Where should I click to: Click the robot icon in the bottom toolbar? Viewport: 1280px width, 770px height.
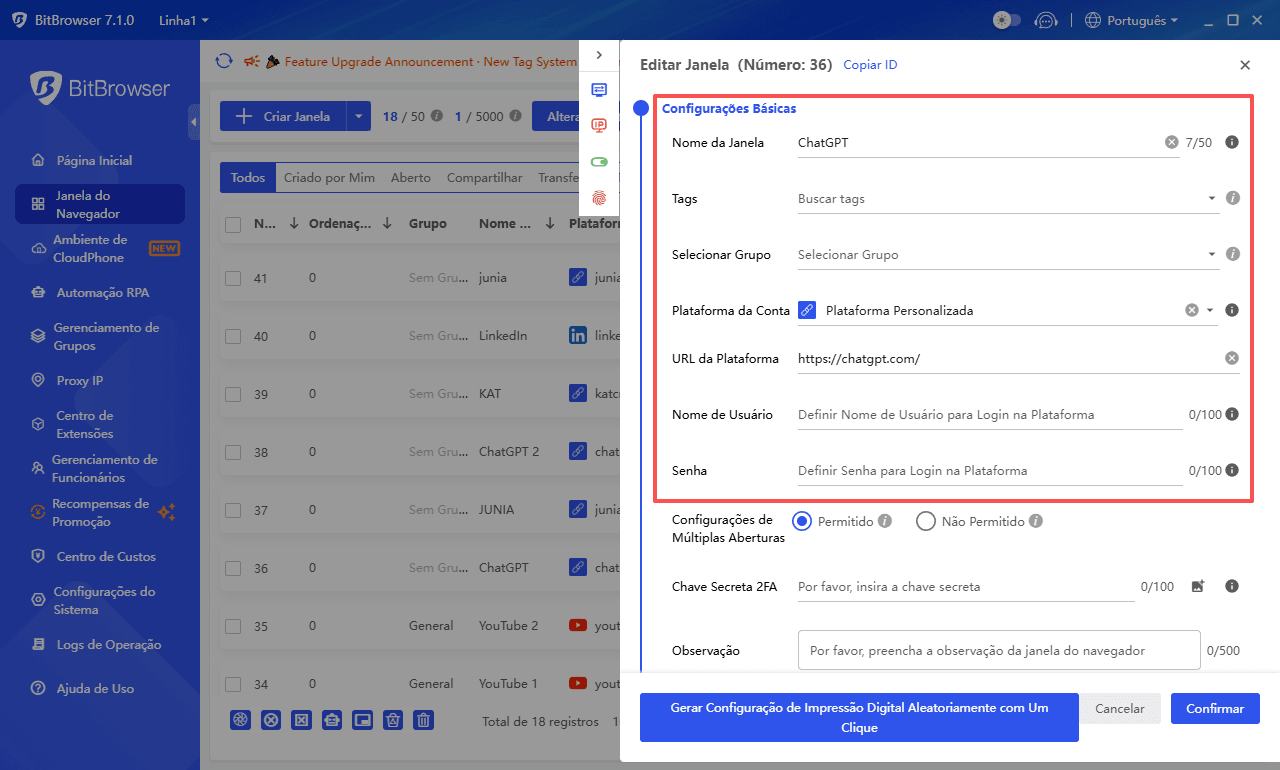pyautogui.click(x=332, y=720)
